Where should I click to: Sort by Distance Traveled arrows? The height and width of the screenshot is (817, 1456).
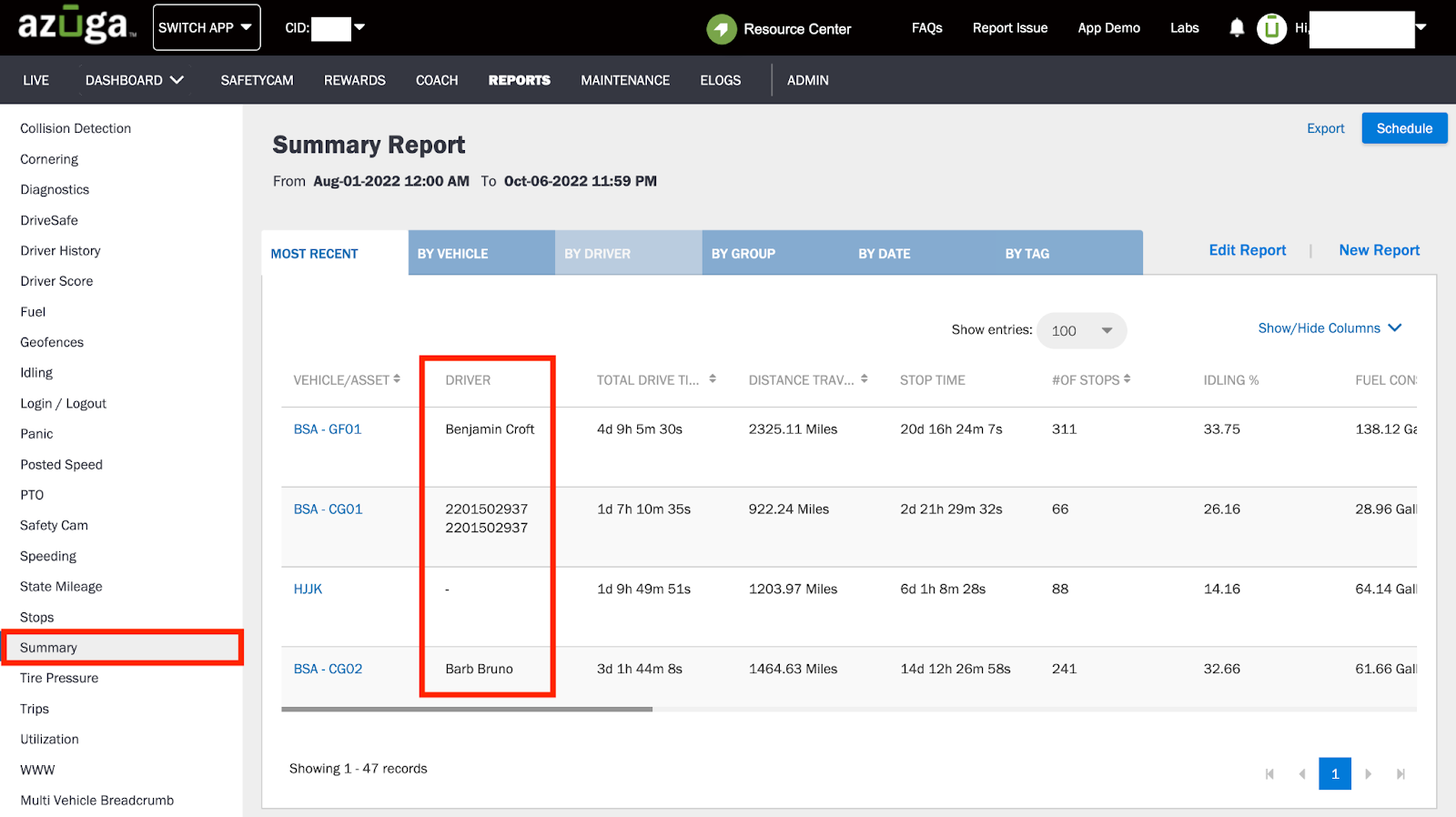pos(864,378)
